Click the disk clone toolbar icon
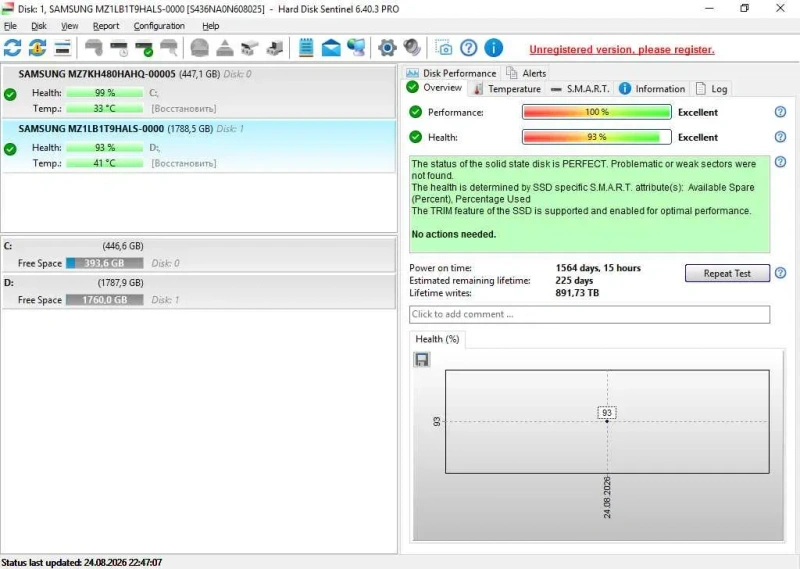The image size is (800, 569). point(249,48)
